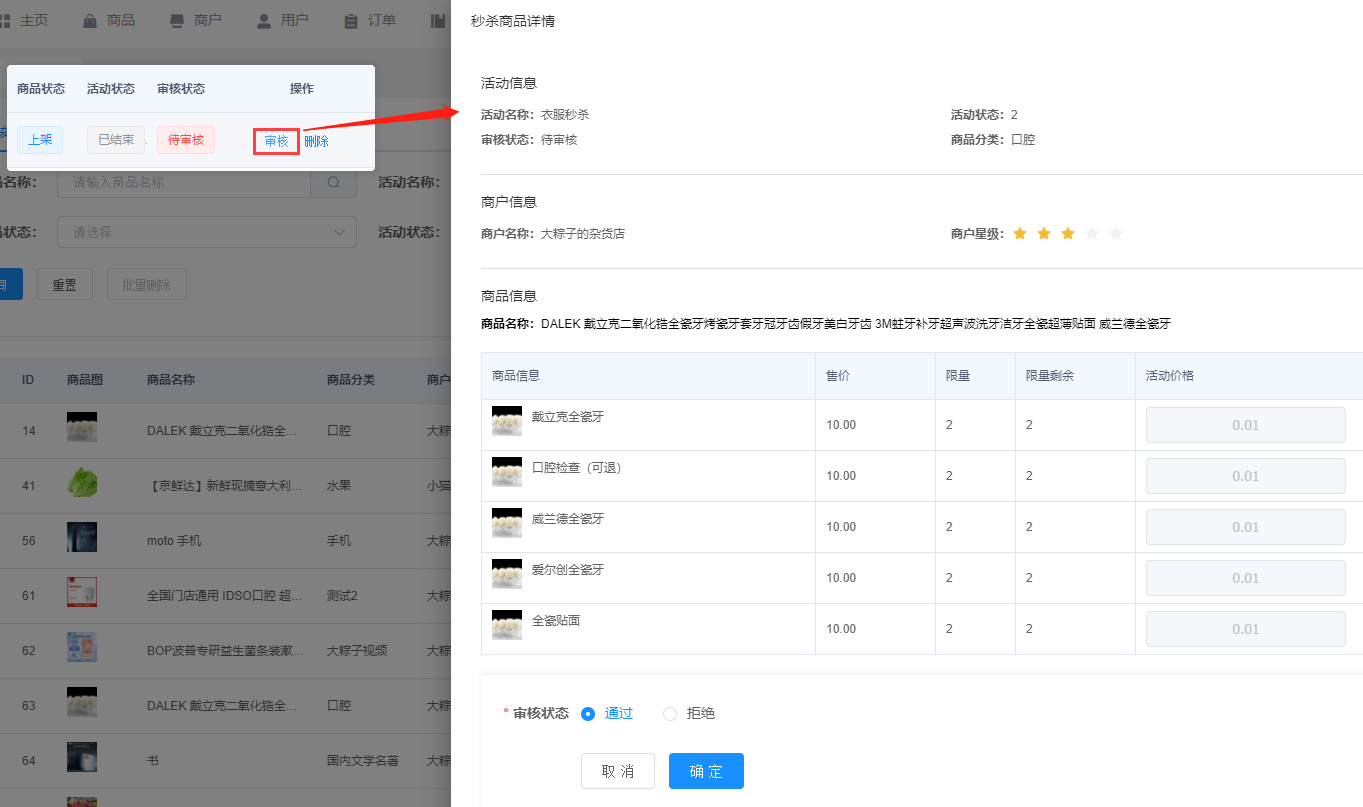Open the 请选择 status dropdown

click(x=206, y=232)
